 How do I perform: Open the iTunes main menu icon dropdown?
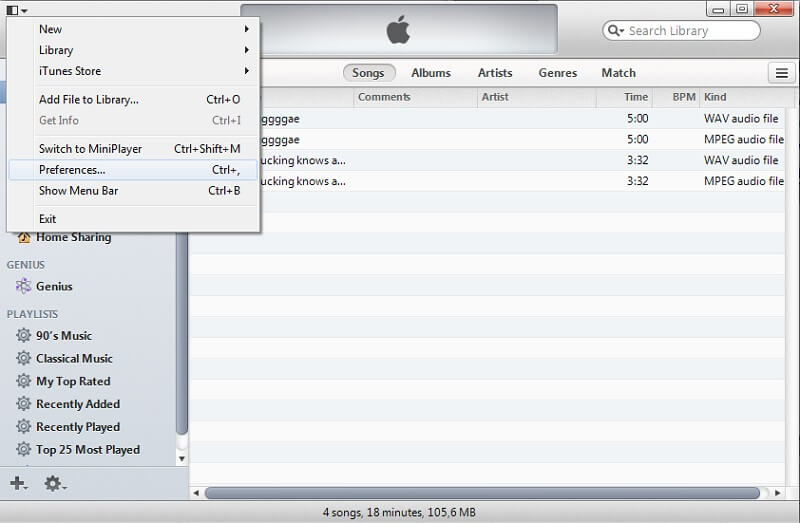pos(17,10)
